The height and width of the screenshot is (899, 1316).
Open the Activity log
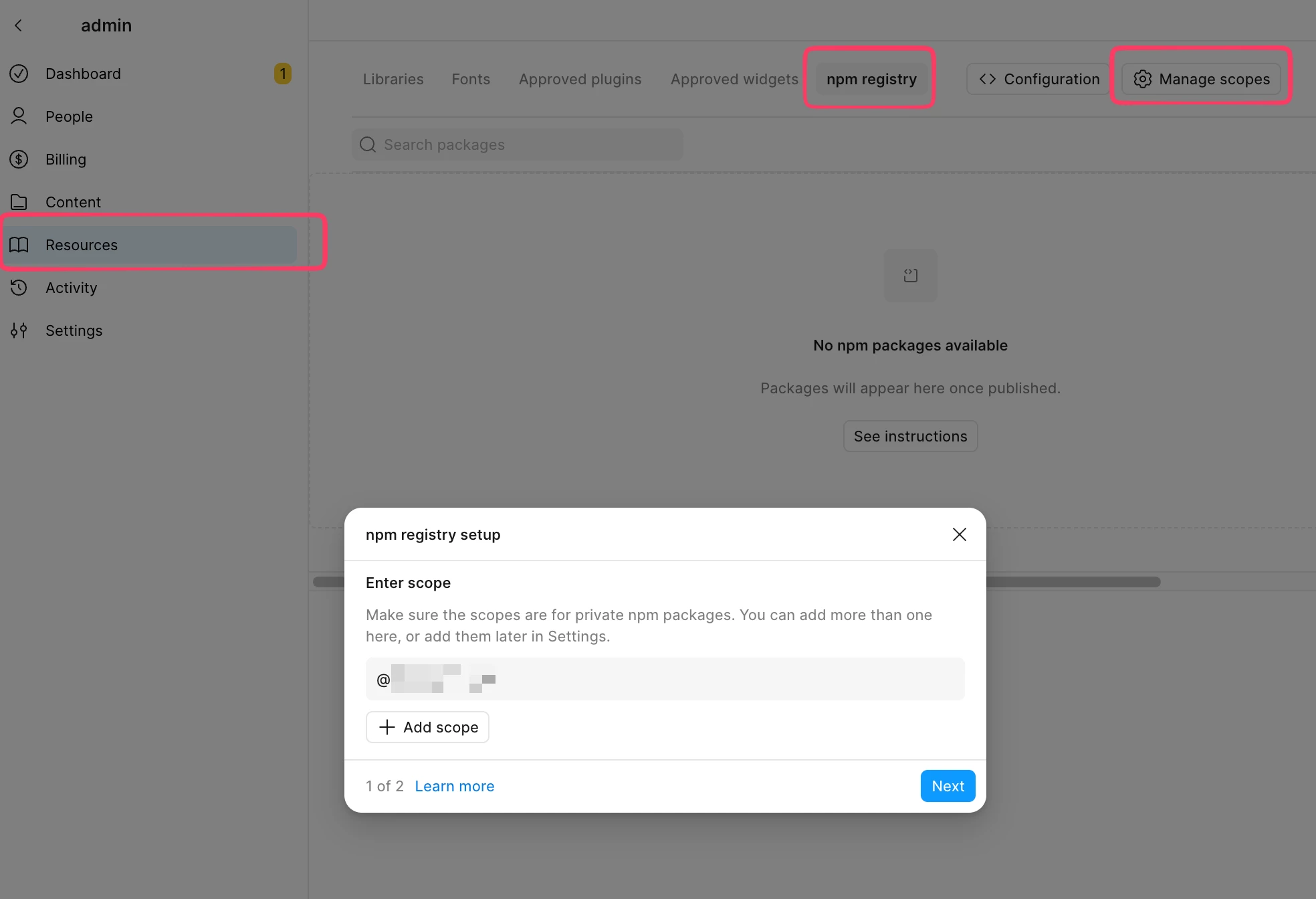point(71,288)
